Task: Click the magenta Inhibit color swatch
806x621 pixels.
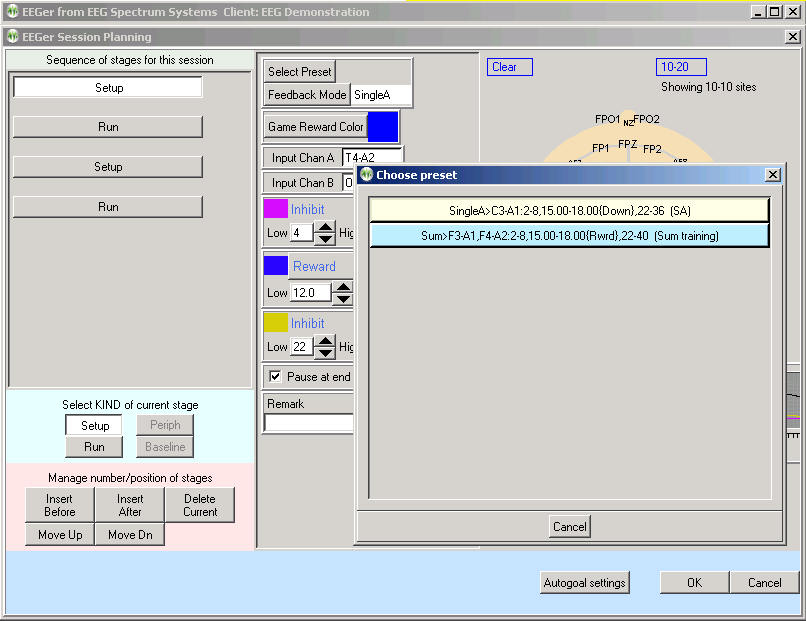Action: click(275, 209)
